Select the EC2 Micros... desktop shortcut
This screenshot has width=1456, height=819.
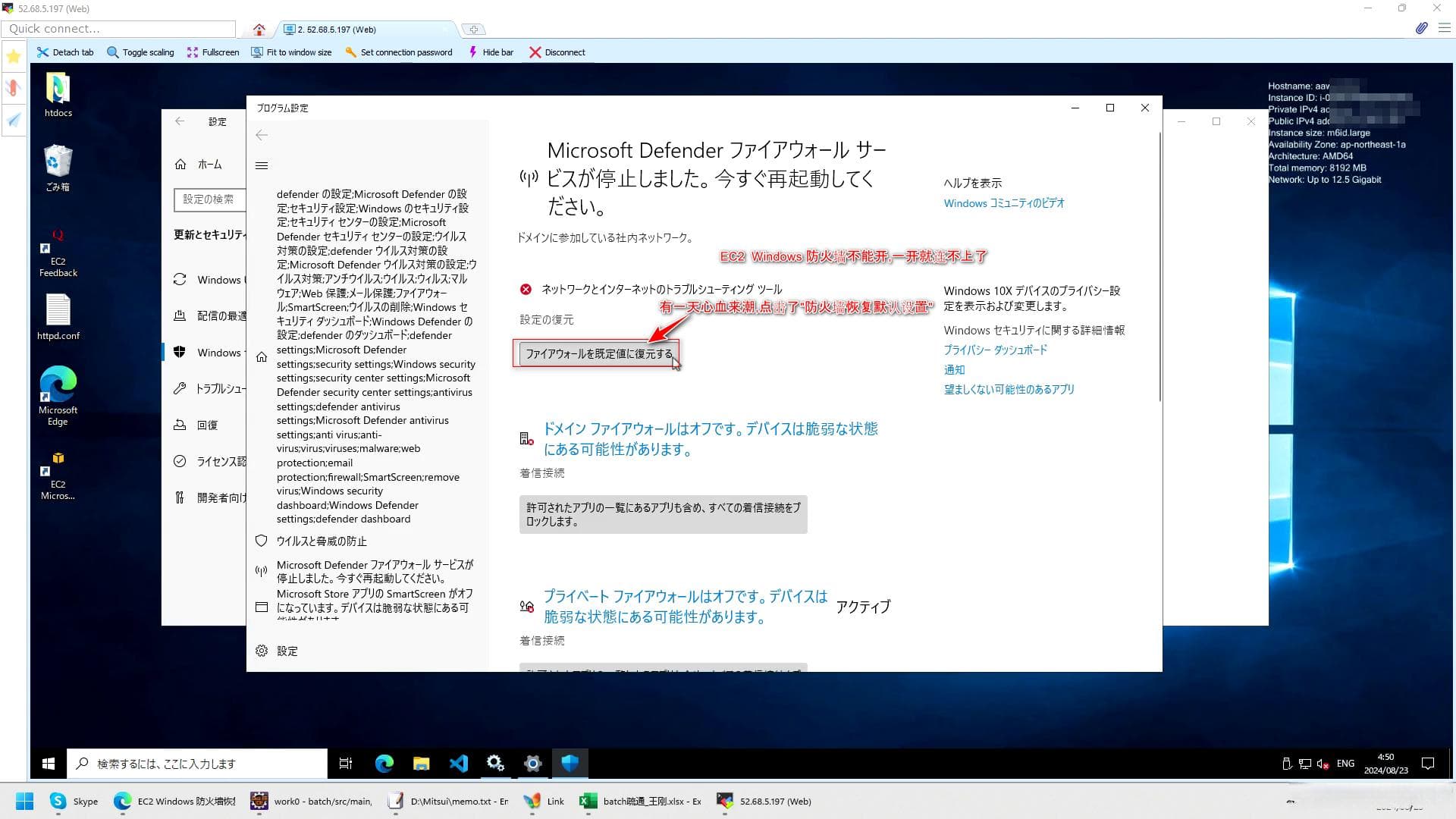[x=58, y=475]
